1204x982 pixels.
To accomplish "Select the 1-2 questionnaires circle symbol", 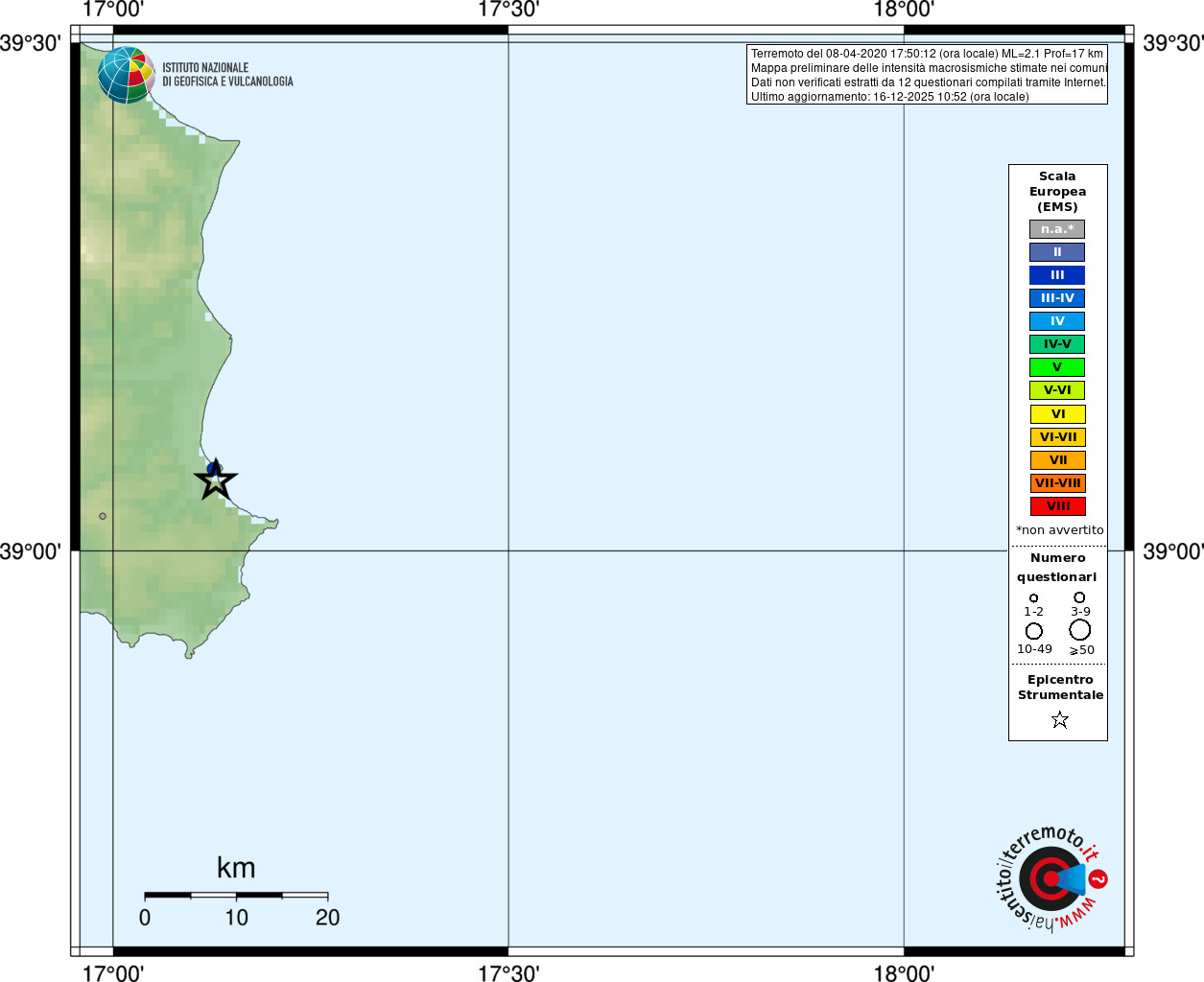I will coord(1033,597).
